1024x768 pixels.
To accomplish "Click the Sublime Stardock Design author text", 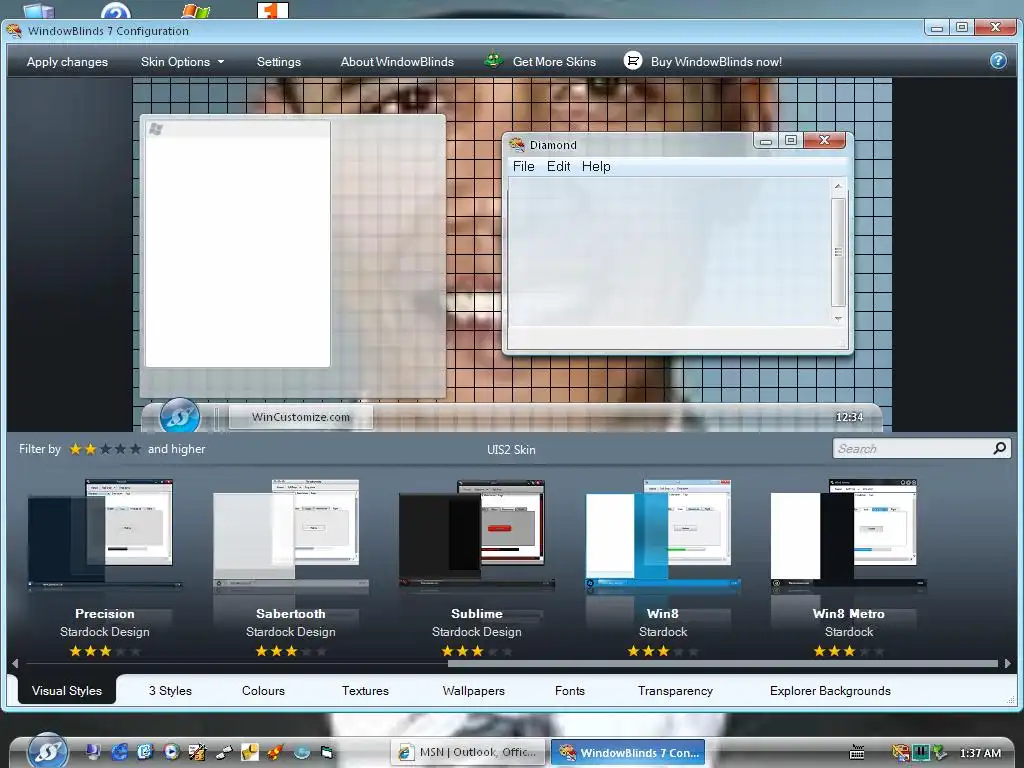I will click(477, 632).
